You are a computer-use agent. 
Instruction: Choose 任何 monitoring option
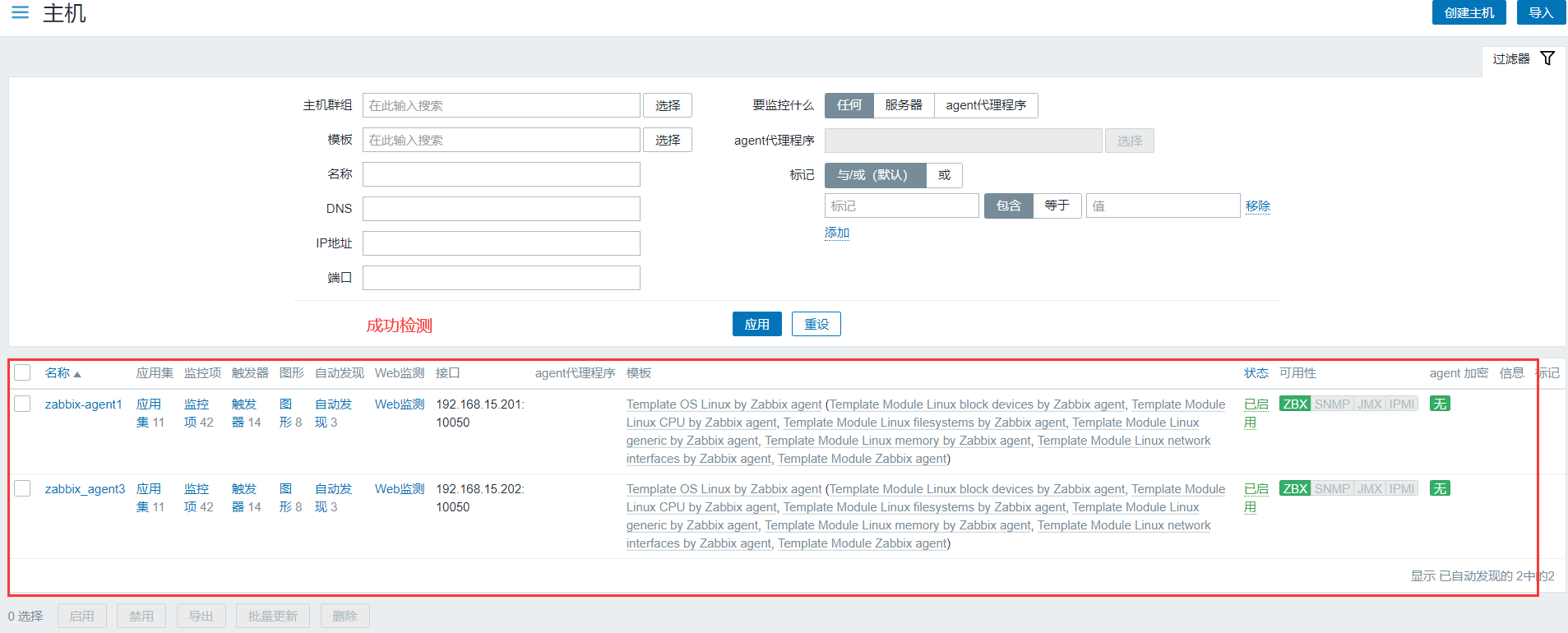click(x=849, y=105)
